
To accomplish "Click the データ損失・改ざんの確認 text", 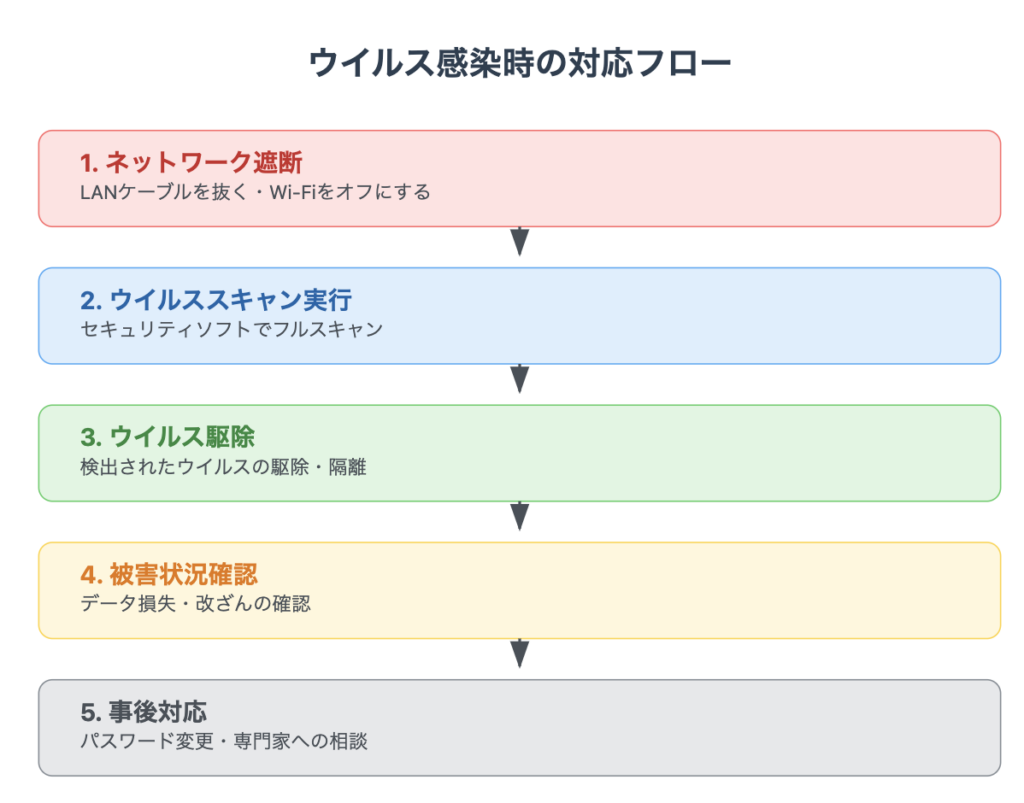I will 195,604.
